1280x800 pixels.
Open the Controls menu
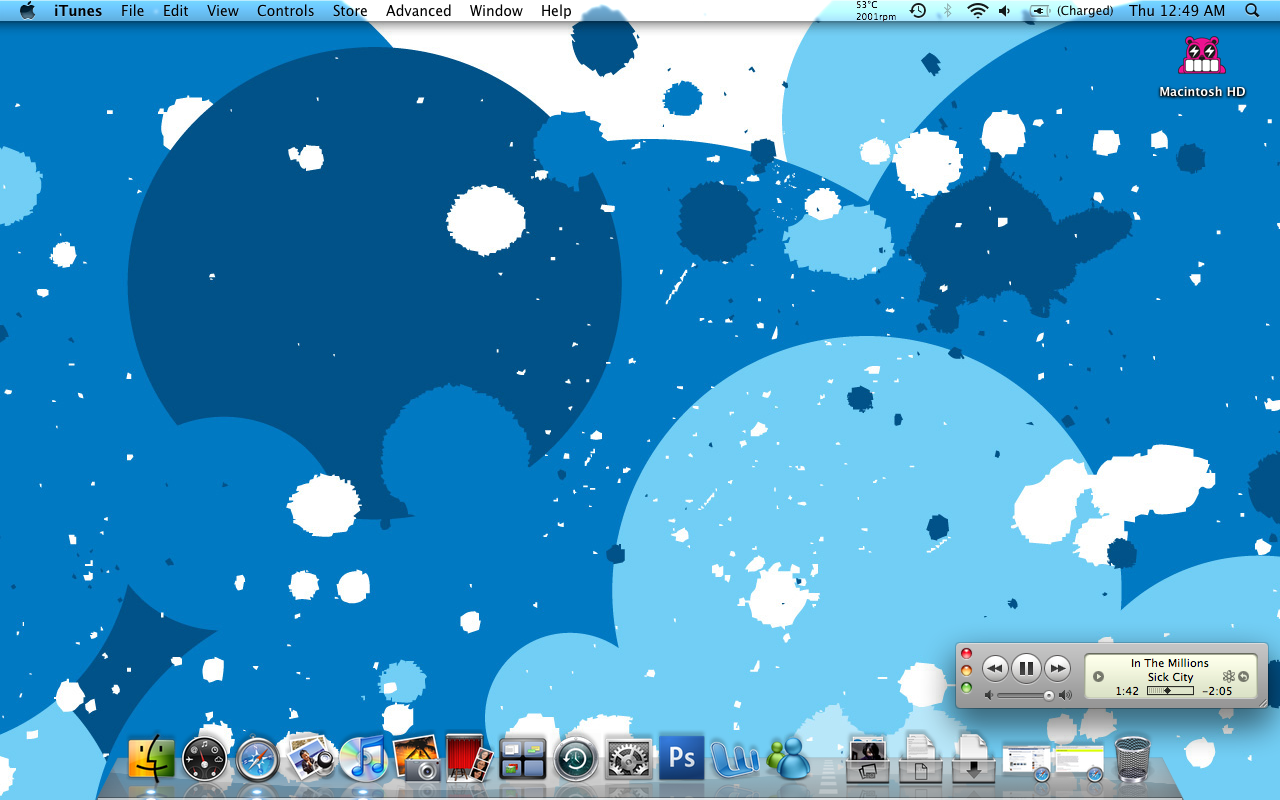(286, 11)
